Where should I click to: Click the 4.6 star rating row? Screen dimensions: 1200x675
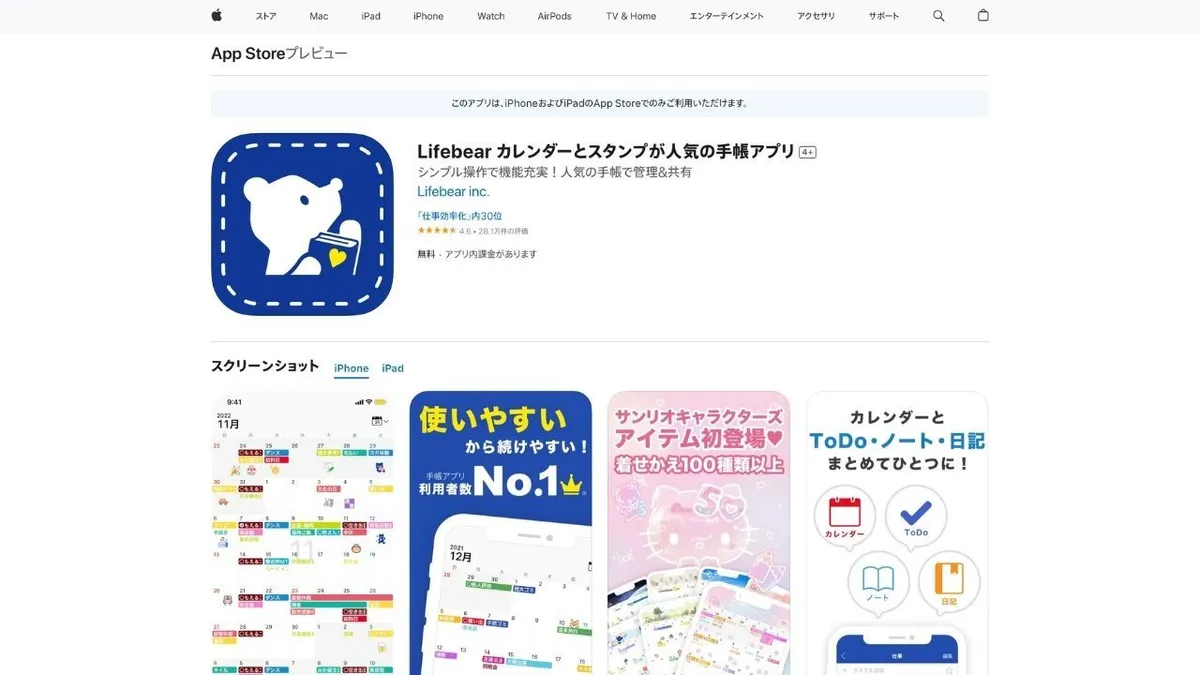473,231
